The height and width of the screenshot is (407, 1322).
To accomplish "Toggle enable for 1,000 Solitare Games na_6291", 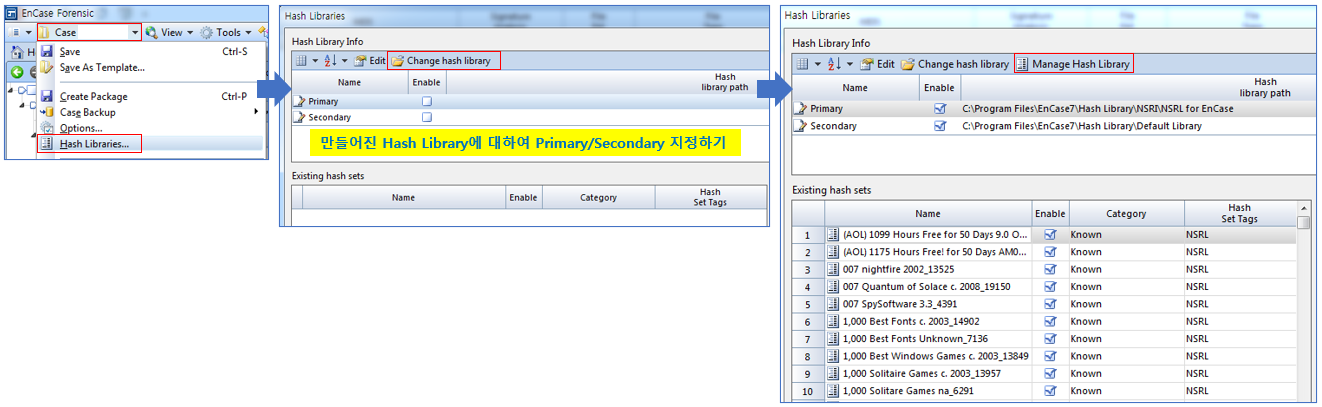I will [x=1050, y=390].
